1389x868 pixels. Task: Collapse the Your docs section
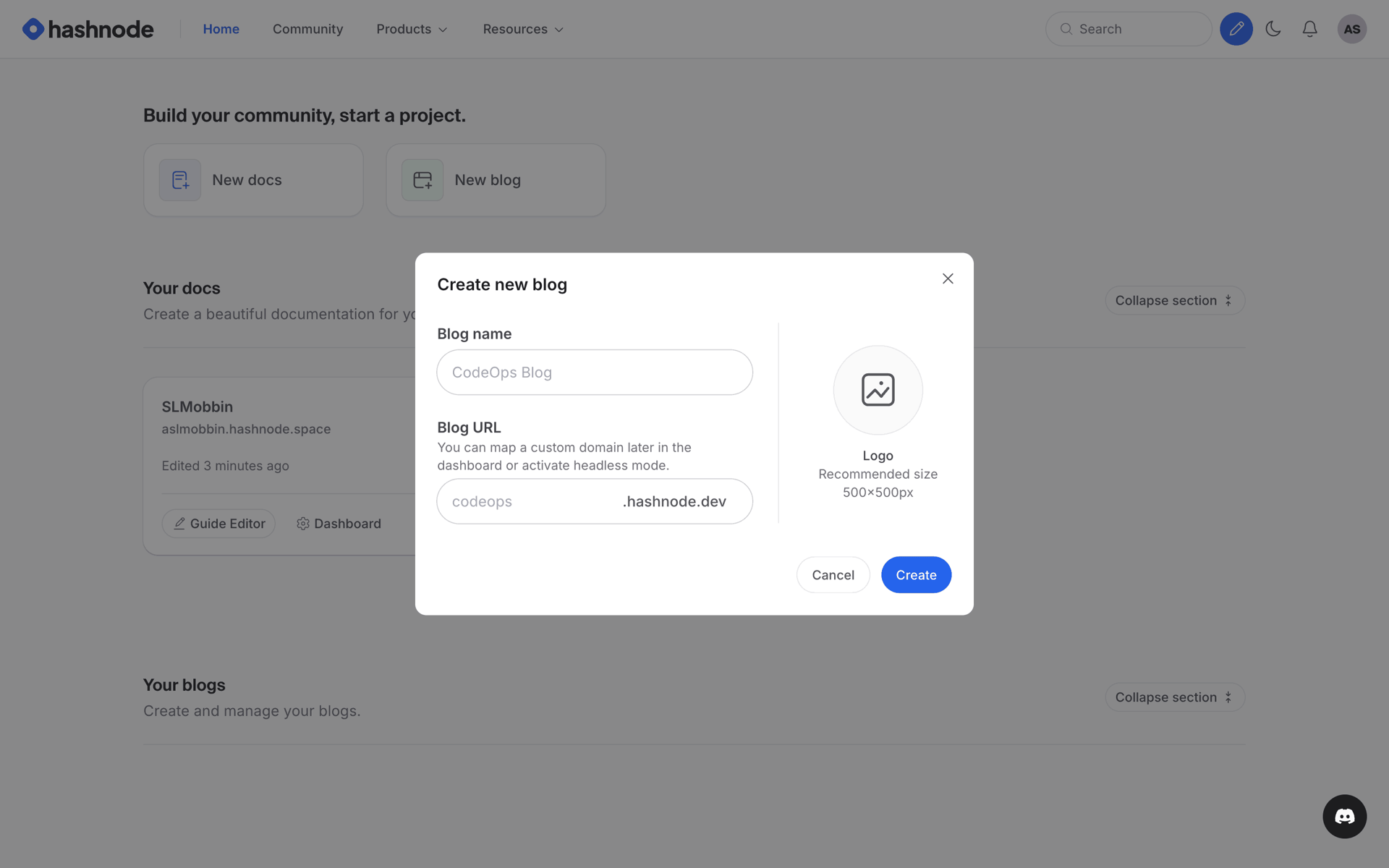coord(1174,300)
